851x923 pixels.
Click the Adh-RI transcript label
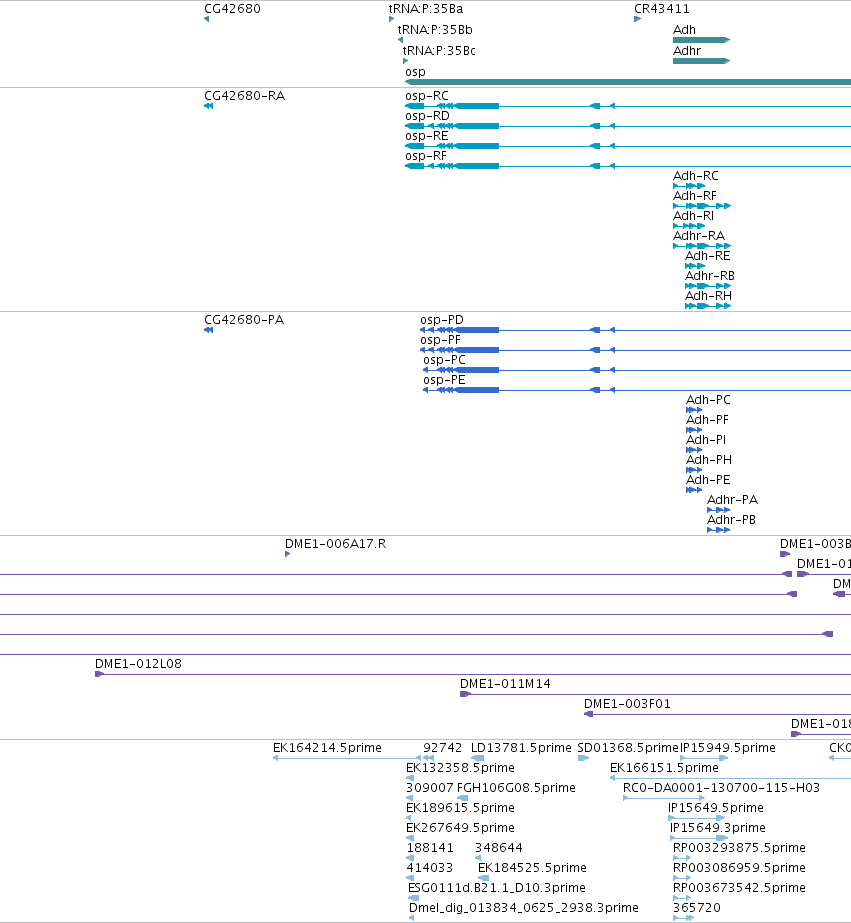point(693,215)
